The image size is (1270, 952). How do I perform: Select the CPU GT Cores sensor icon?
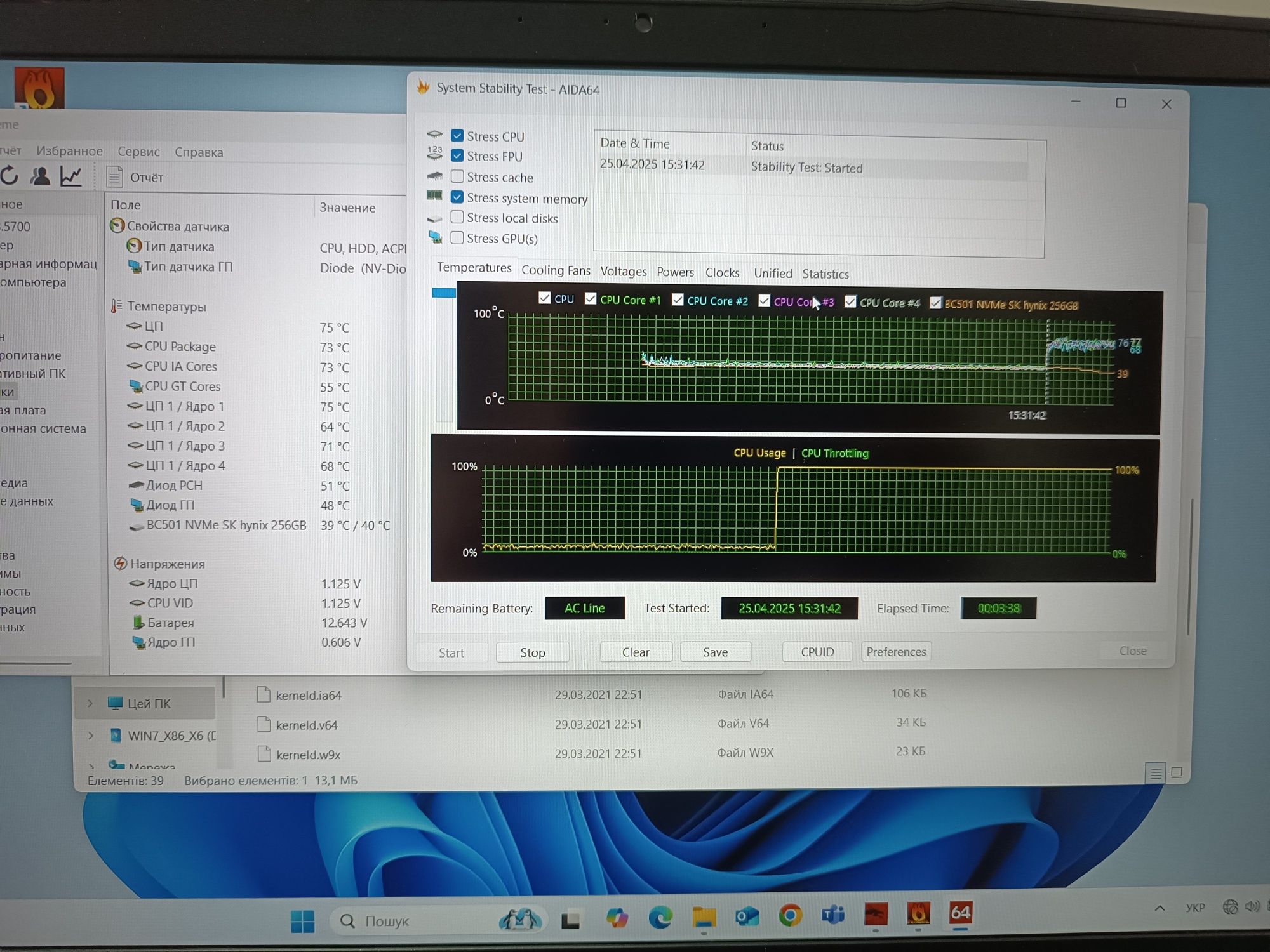pyautogui.click(x=135, y=386)
